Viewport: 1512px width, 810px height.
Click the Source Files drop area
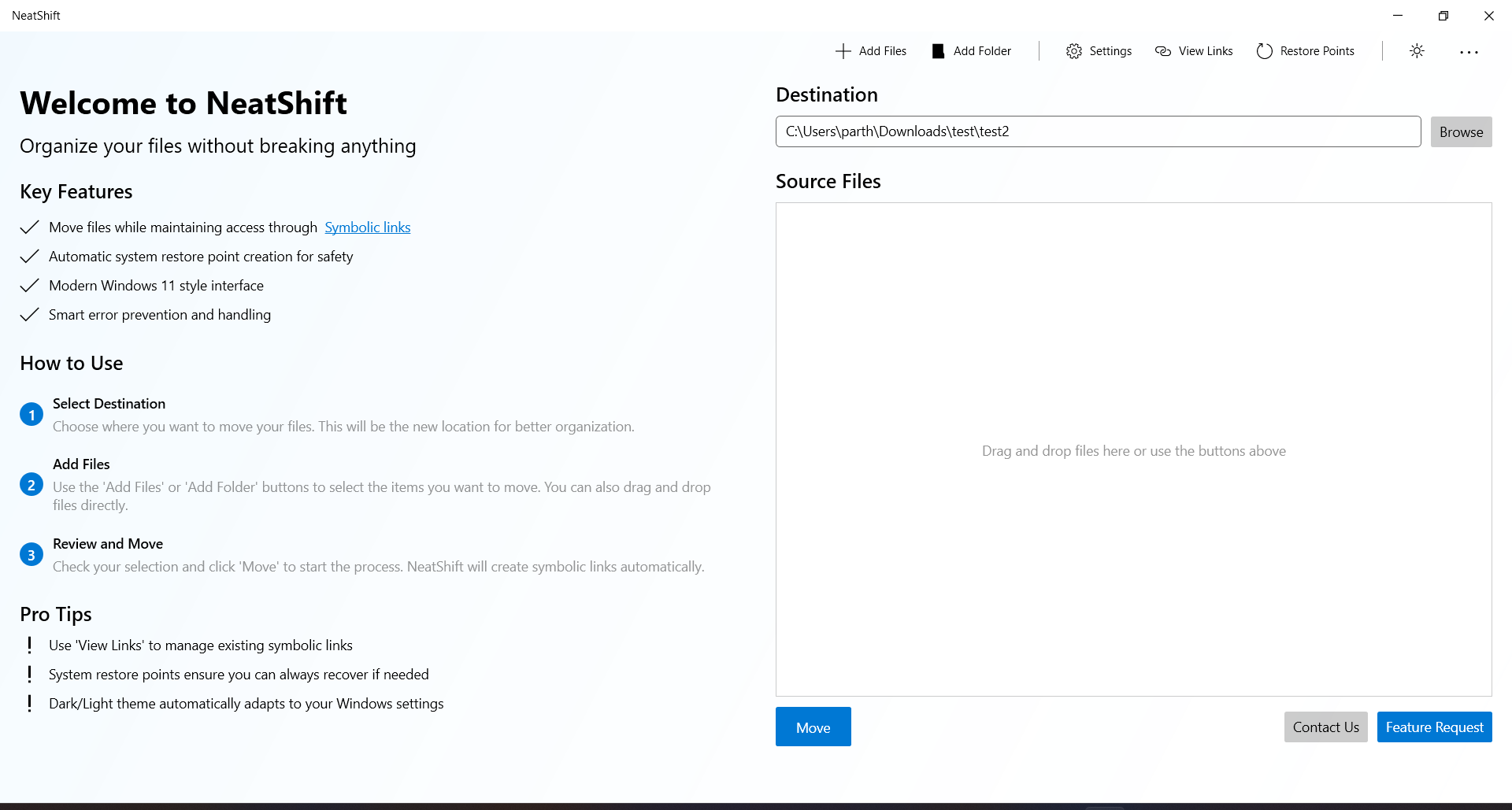pyautogui.click(x=1133, y=449)
